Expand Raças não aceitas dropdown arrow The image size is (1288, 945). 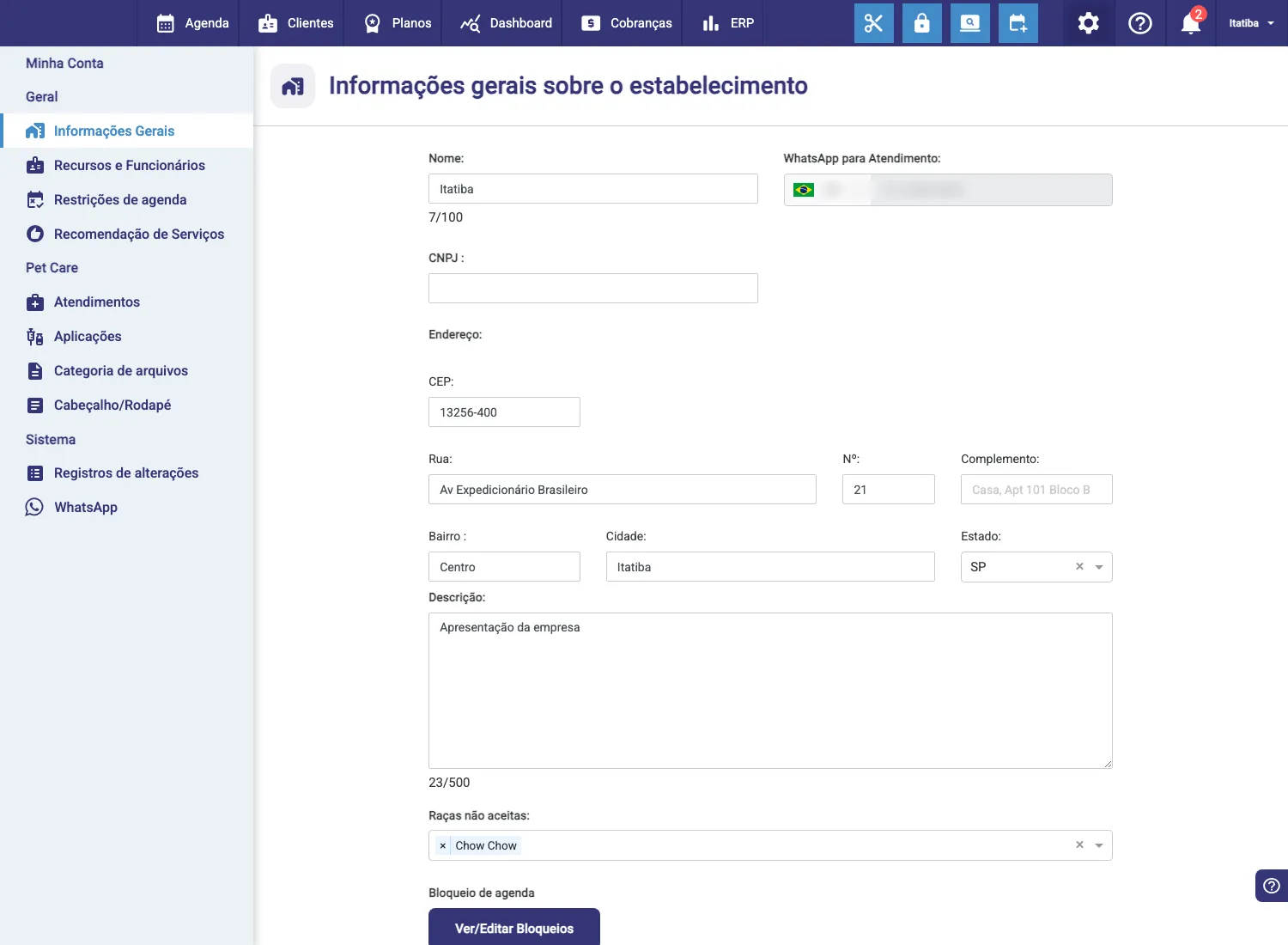click(1099, 845)
